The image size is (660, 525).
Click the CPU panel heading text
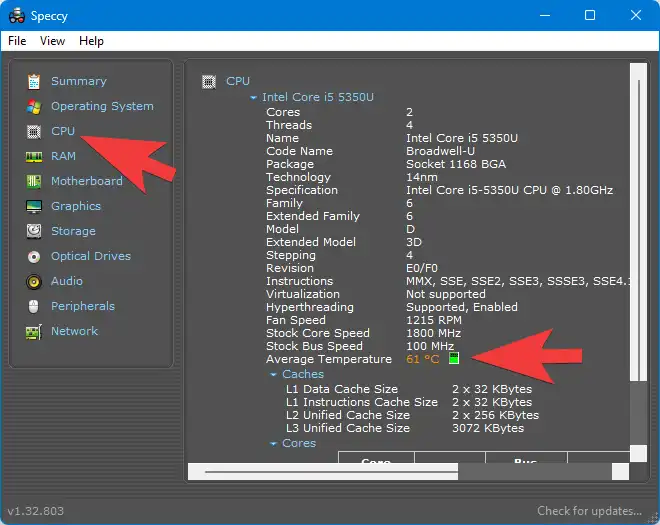pyautogui.click(x=237, y=81)
